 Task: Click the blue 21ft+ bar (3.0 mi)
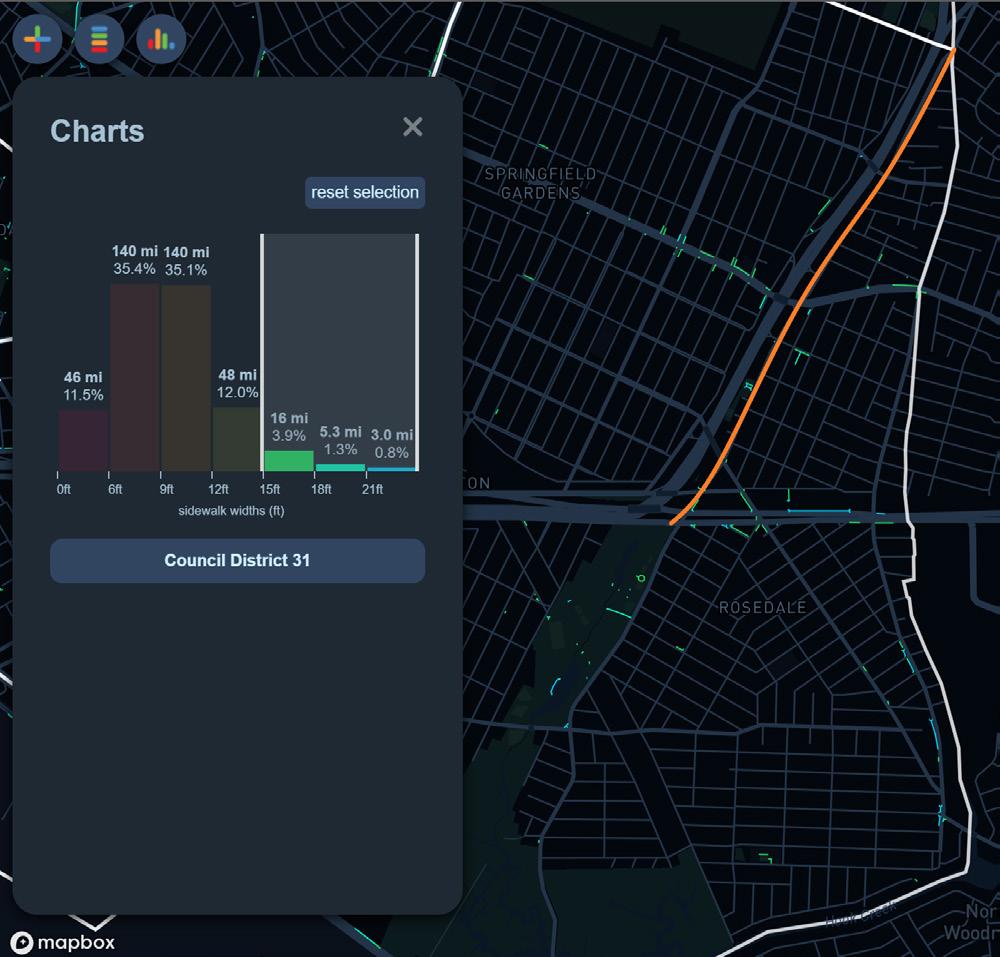pos(392,469)
